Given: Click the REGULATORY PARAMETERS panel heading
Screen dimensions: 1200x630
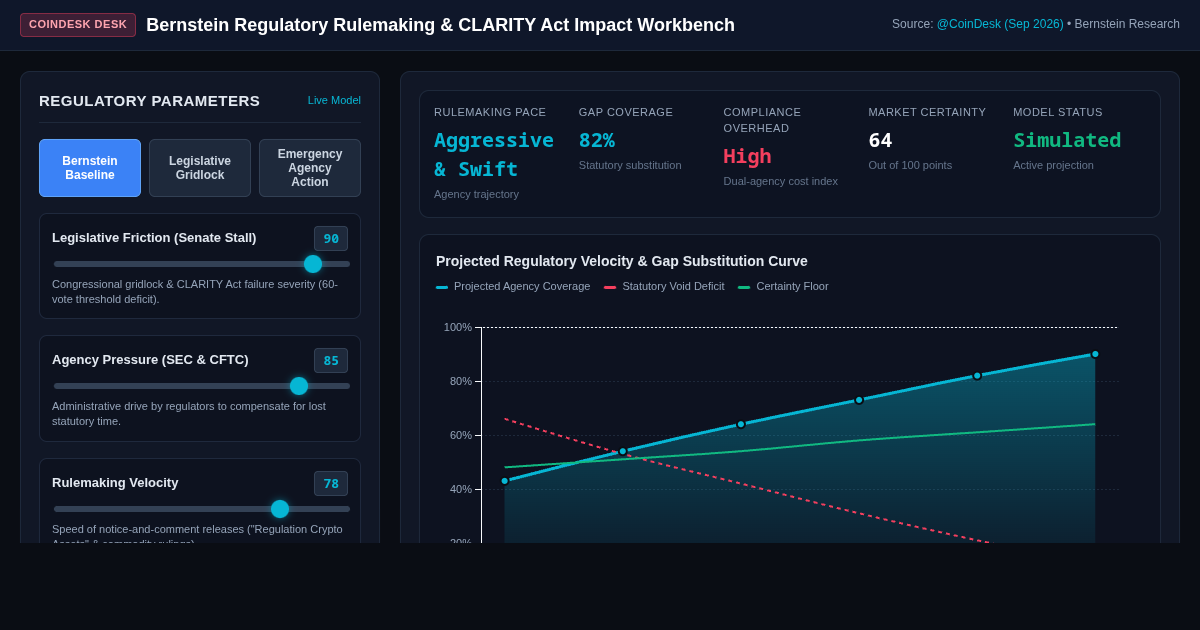Looking at the screenshot, I should 149,100.
